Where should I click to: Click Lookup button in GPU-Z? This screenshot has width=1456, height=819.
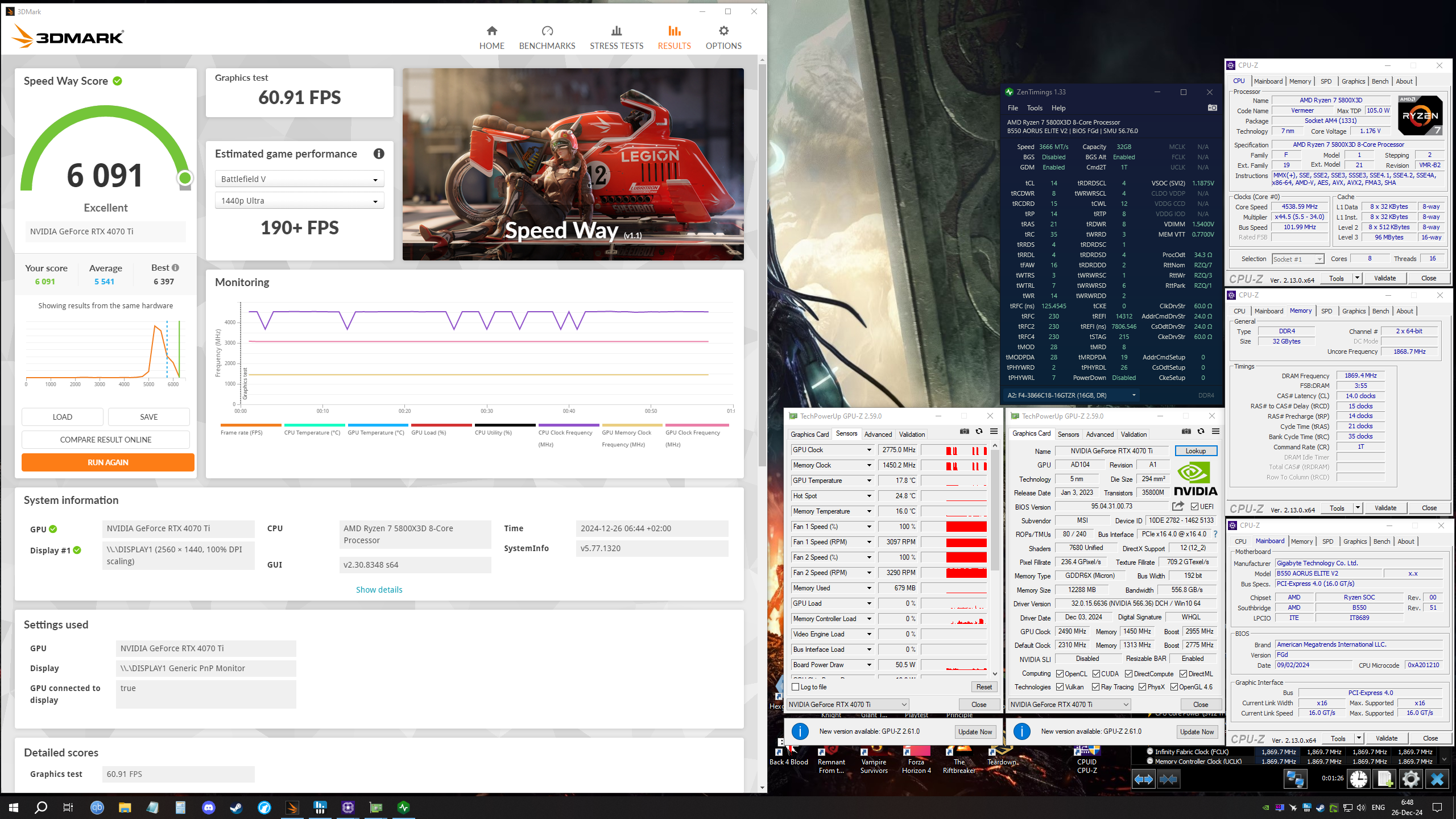tap(1196, 450)
